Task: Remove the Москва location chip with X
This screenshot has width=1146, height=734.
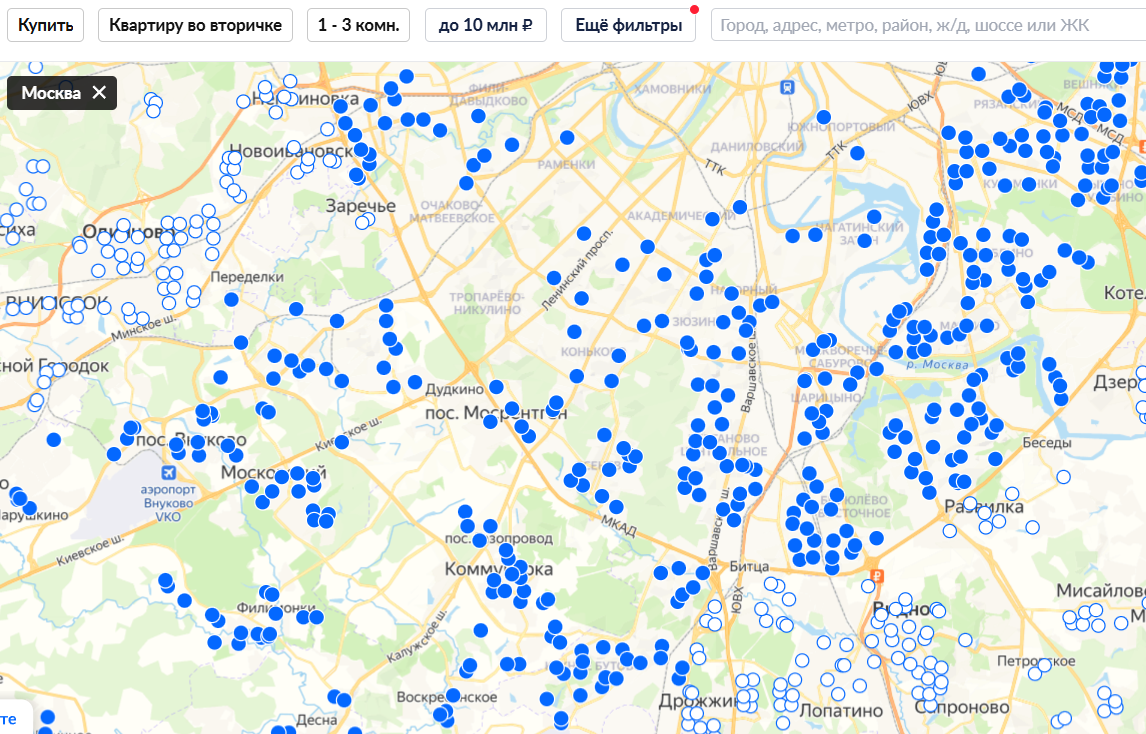Action: pyautogui.click(x=99, y=93)
